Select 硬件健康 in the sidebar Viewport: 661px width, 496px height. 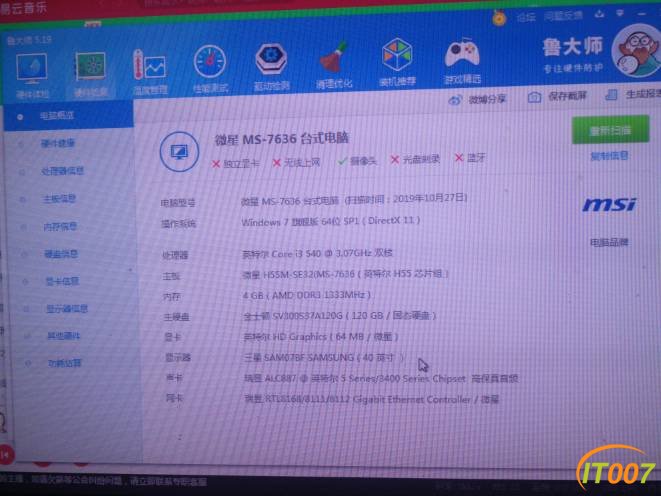click(x=58, y=143)
